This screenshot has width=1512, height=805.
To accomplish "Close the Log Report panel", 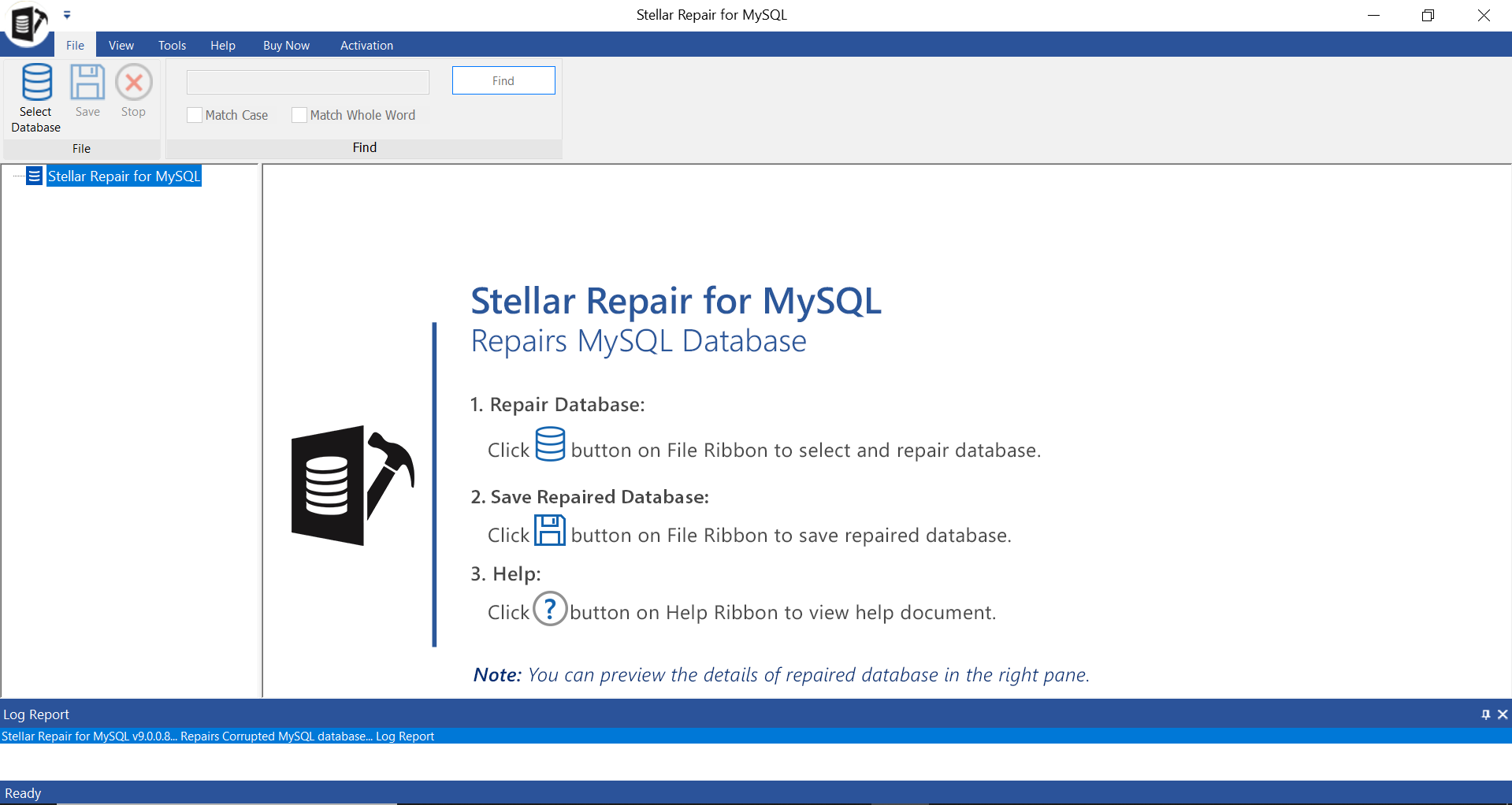I will point(1503,714).
